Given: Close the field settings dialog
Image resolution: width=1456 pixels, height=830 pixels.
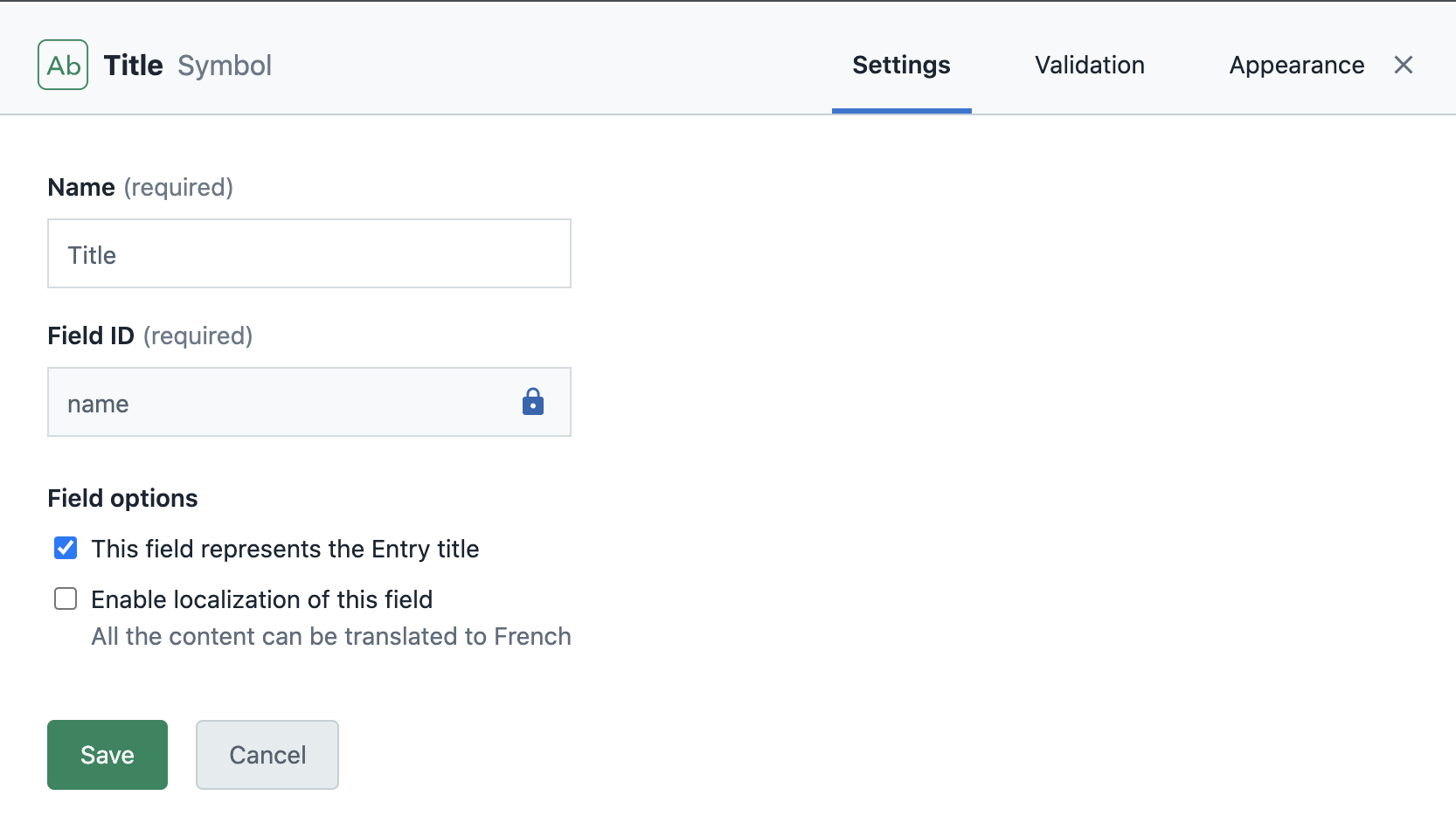Looking at the screenshot, I should tap(1404, 65).
